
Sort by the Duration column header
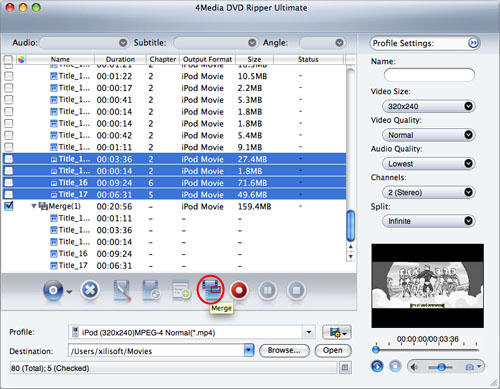(120, 59)
